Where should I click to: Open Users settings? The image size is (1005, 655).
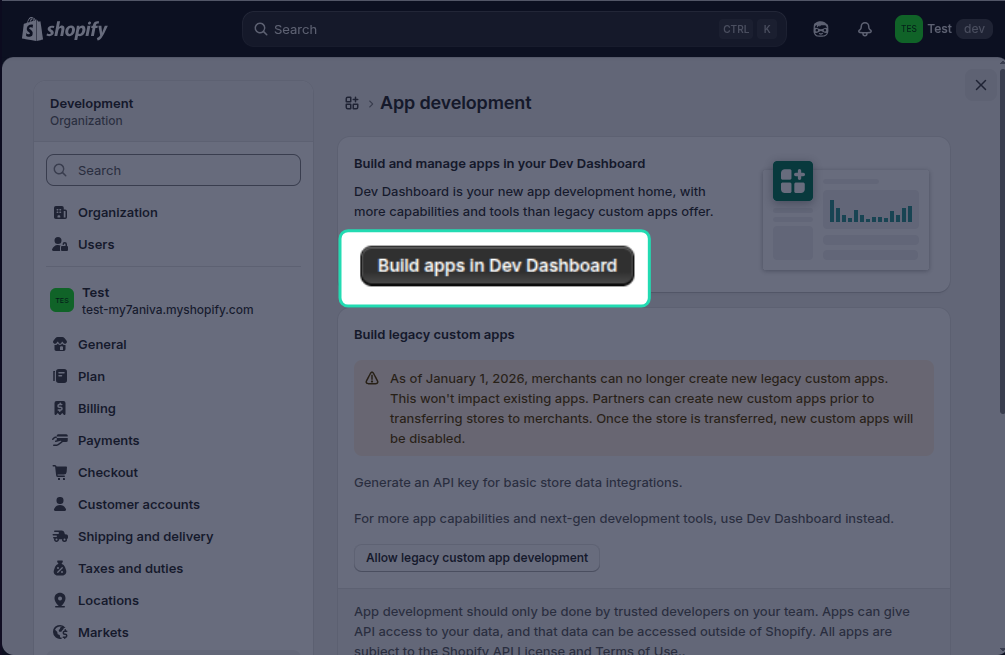[174, 244]
